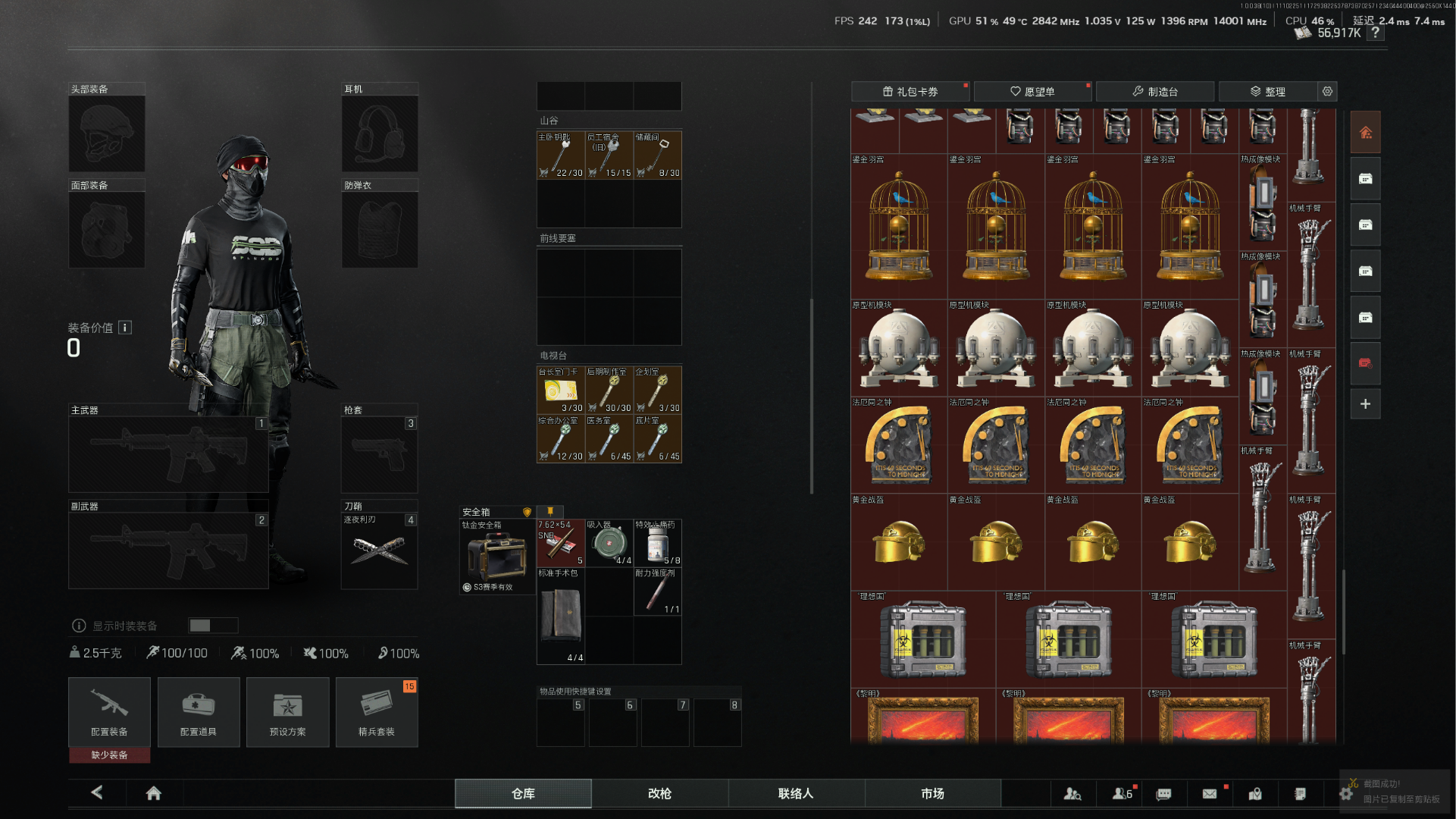The width and height of the screenshot is (1456, 819).
Task: Open the red timed storage container
Action: pyautogui.click(x=1365, y=363)
